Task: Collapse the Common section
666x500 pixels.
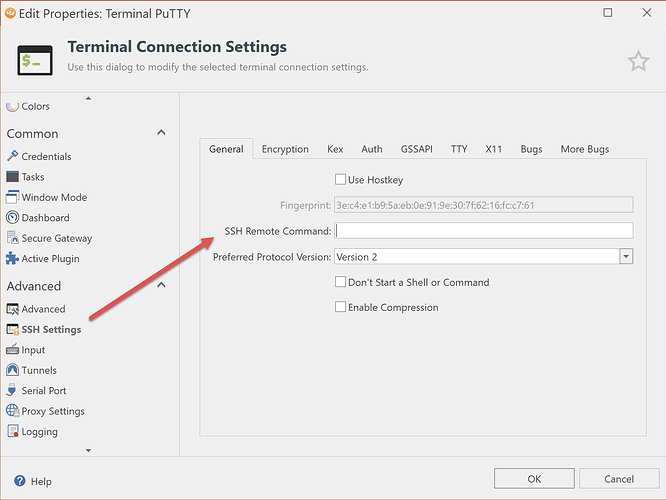Action: [x=161, y=133]
